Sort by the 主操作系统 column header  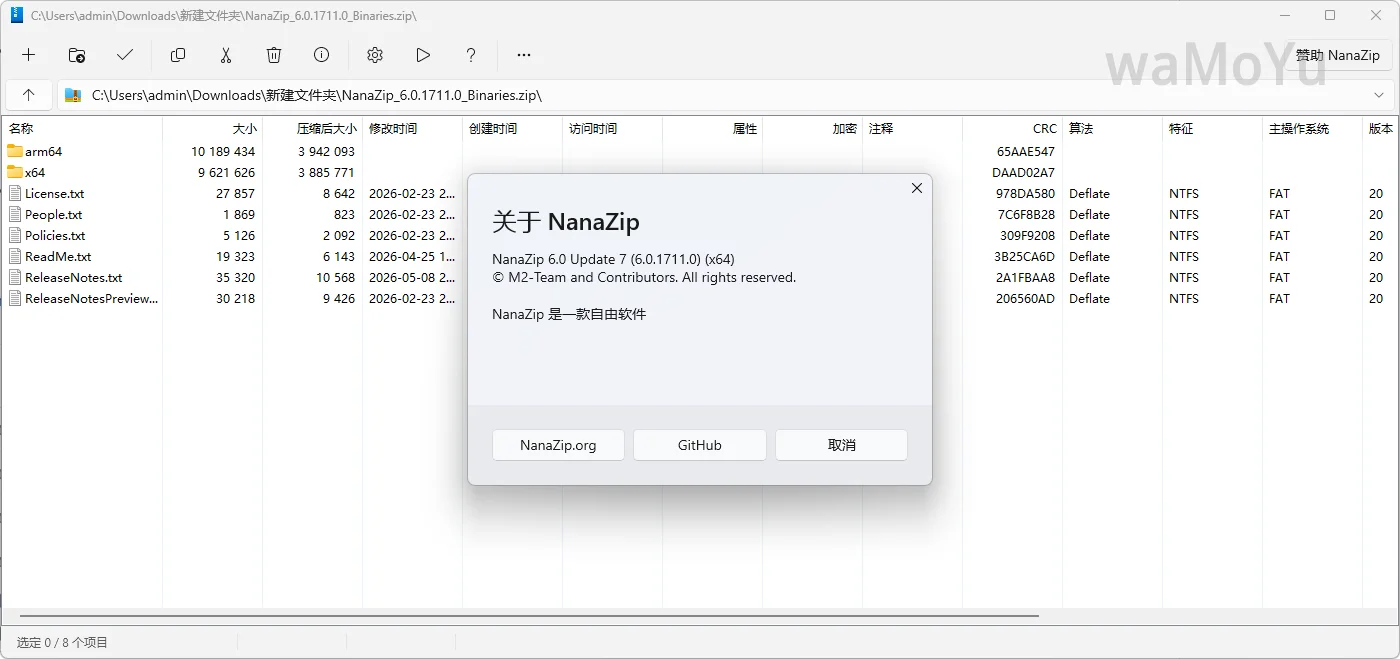[1312, 128]
